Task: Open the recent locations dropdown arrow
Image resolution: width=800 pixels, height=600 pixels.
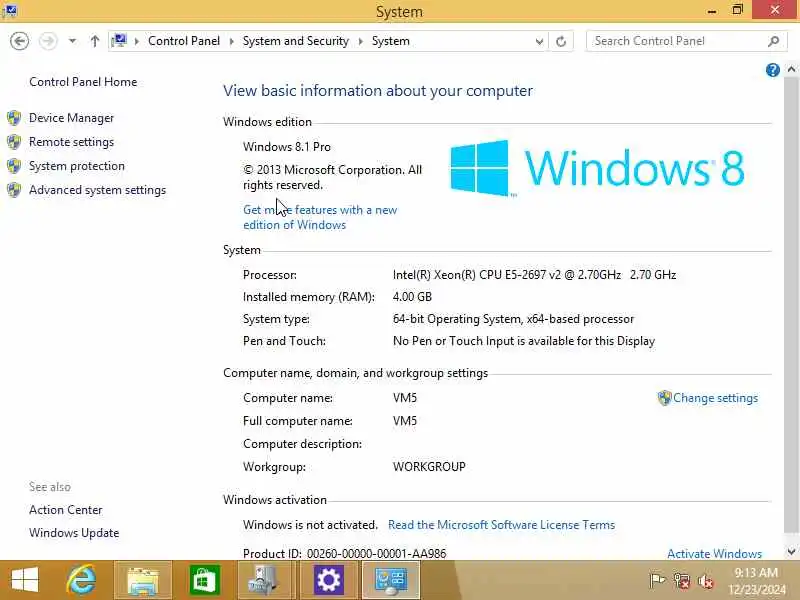Action: tap(72, 41)
